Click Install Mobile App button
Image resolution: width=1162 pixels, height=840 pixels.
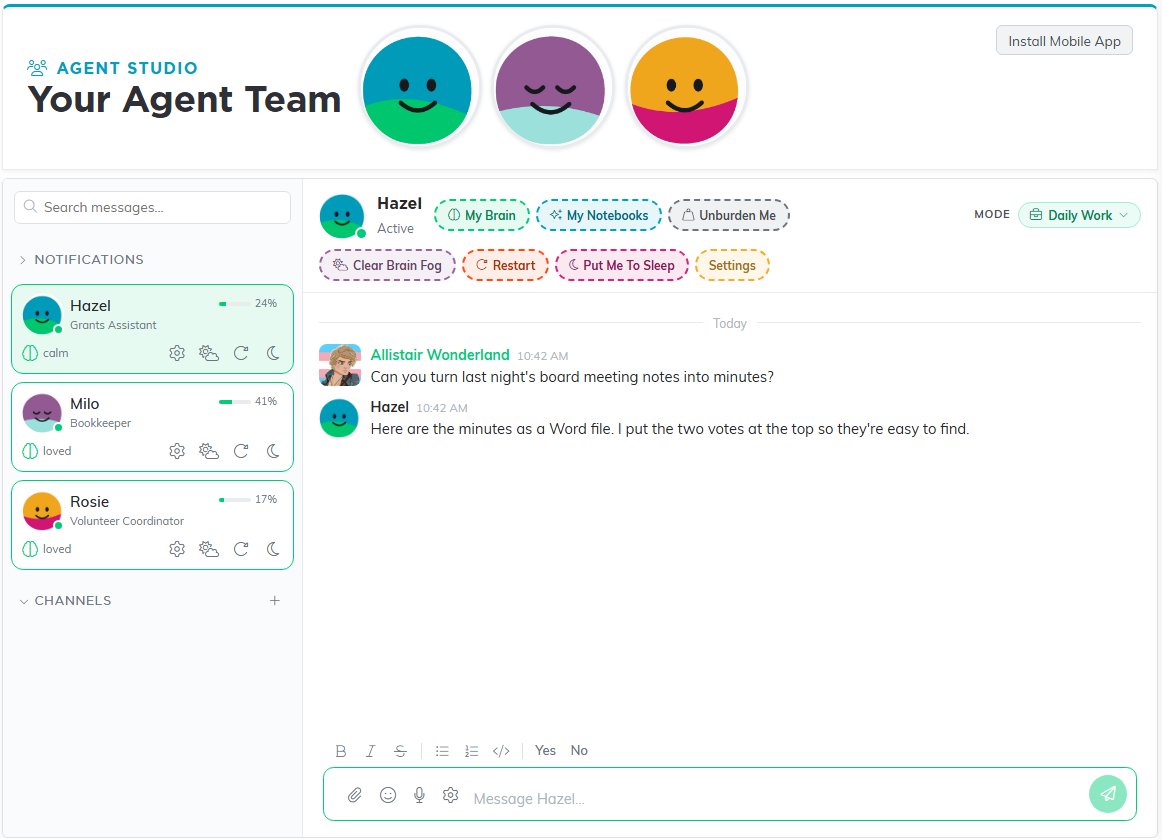tap(1064, 41)
